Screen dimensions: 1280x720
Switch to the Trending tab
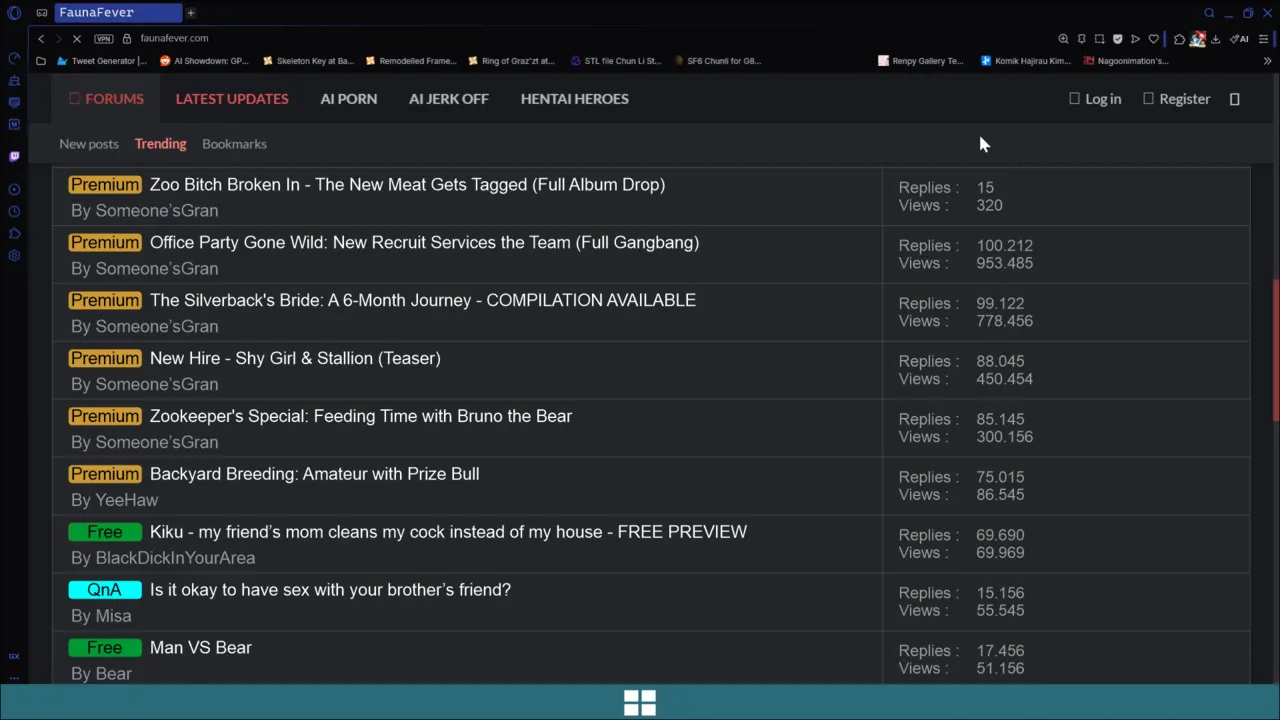pyautogui.click(x=161, y=144)
